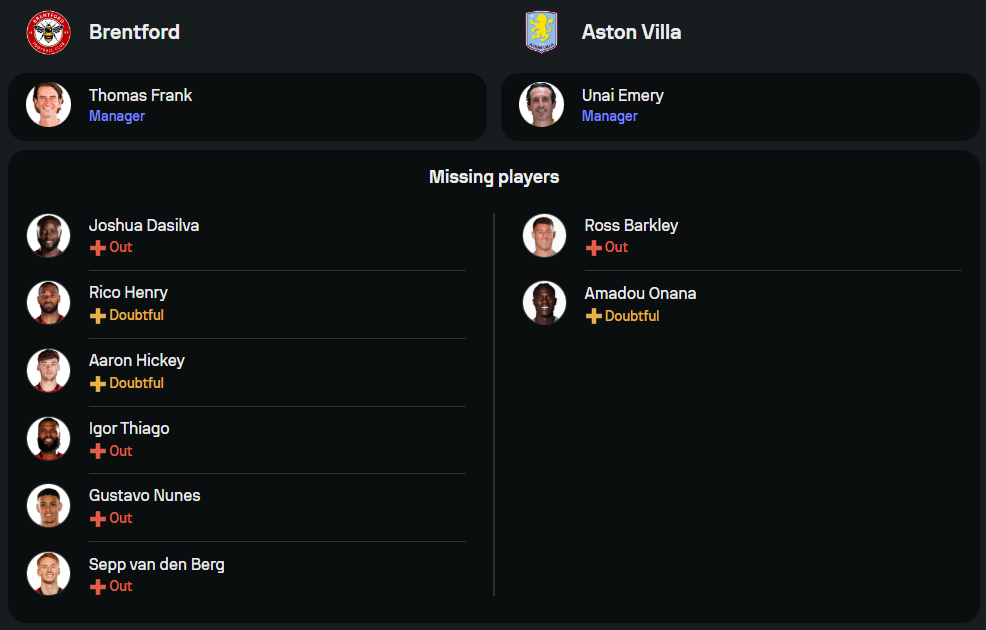Click the red injury cross beside Igor Thiago
The image size is (986, 630).
pos(97,452)
